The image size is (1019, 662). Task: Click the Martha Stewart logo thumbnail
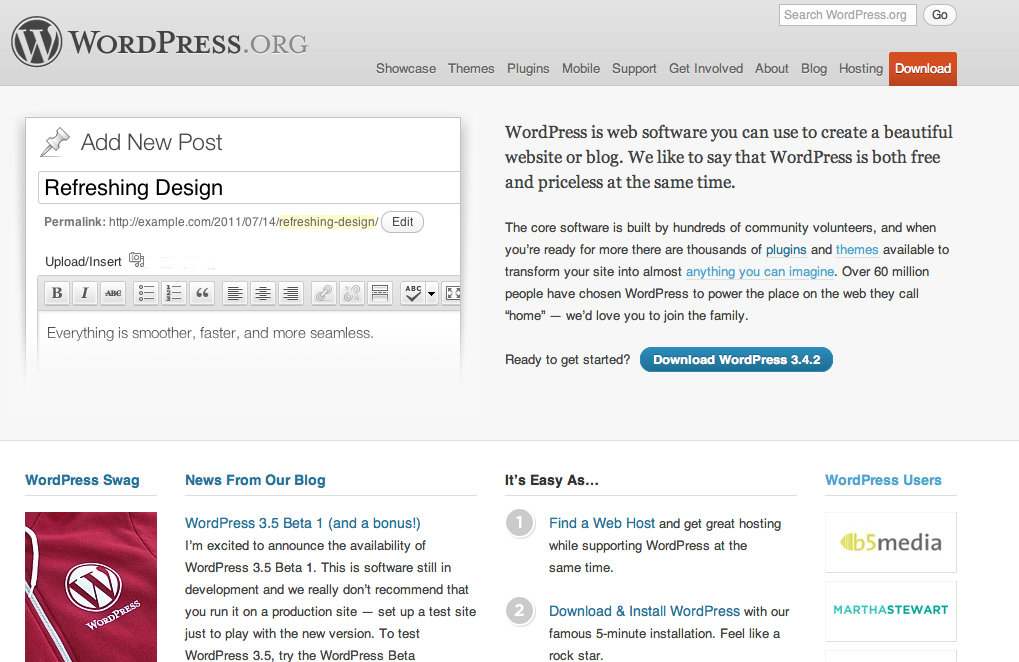click(x=891, y=611)
